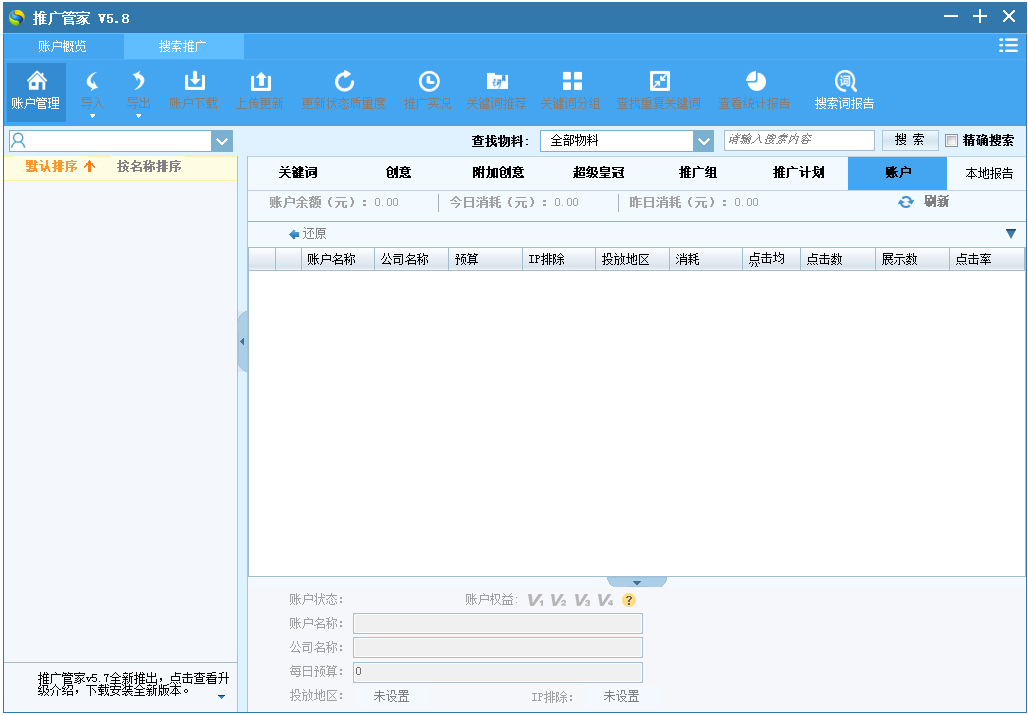Click the 账户下载 download icon
The width and height of the screenshot is (1028, 715).
pyautogui.click(x=194, y=82)
